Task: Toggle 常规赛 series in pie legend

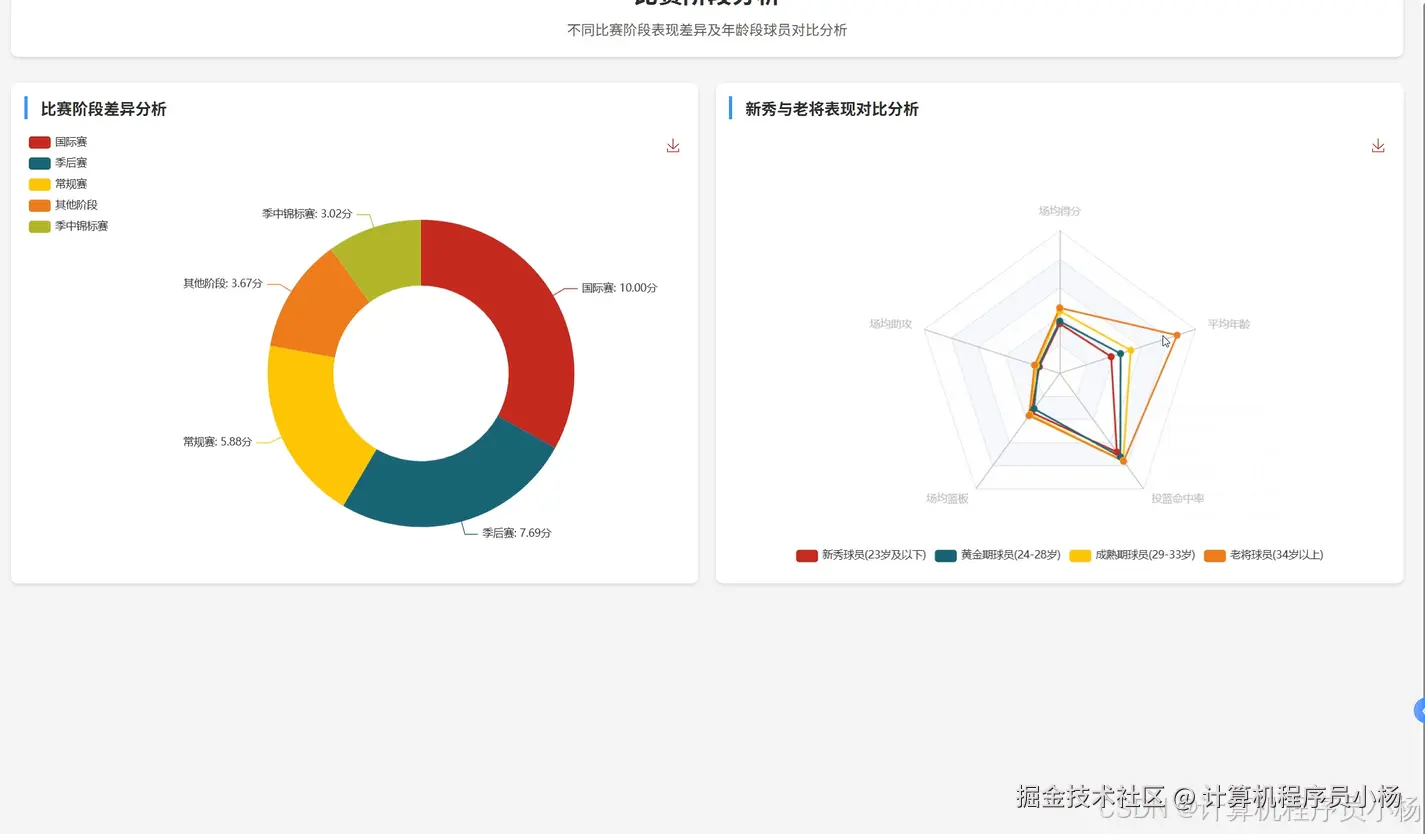Action: pos(58,184)
